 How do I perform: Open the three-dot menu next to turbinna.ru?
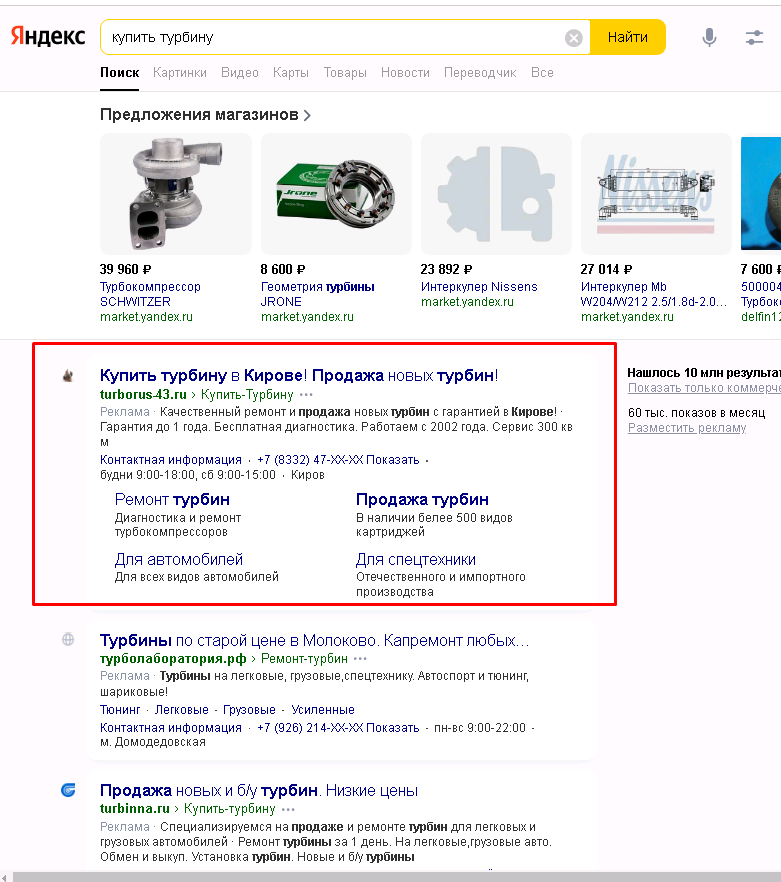pyautogui.click(x=288, y=809)
